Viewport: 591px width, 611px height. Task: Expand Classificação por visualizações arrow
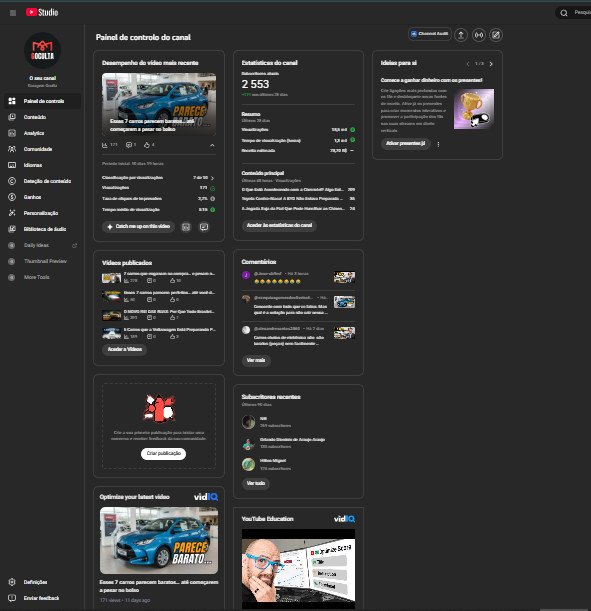212,178
